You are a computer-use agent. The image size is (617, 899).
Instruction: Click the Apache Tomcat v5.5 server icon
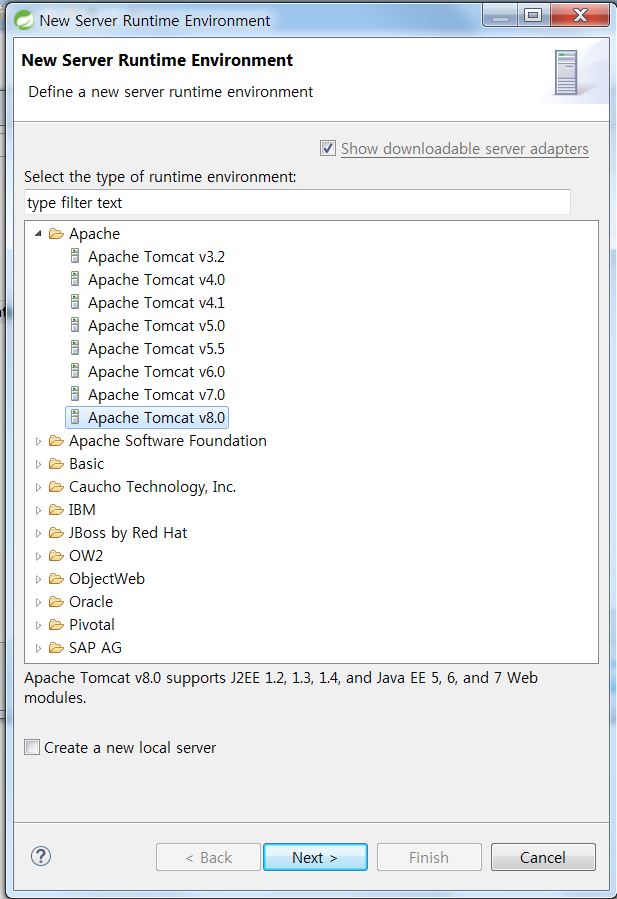(x=75, y=347)
